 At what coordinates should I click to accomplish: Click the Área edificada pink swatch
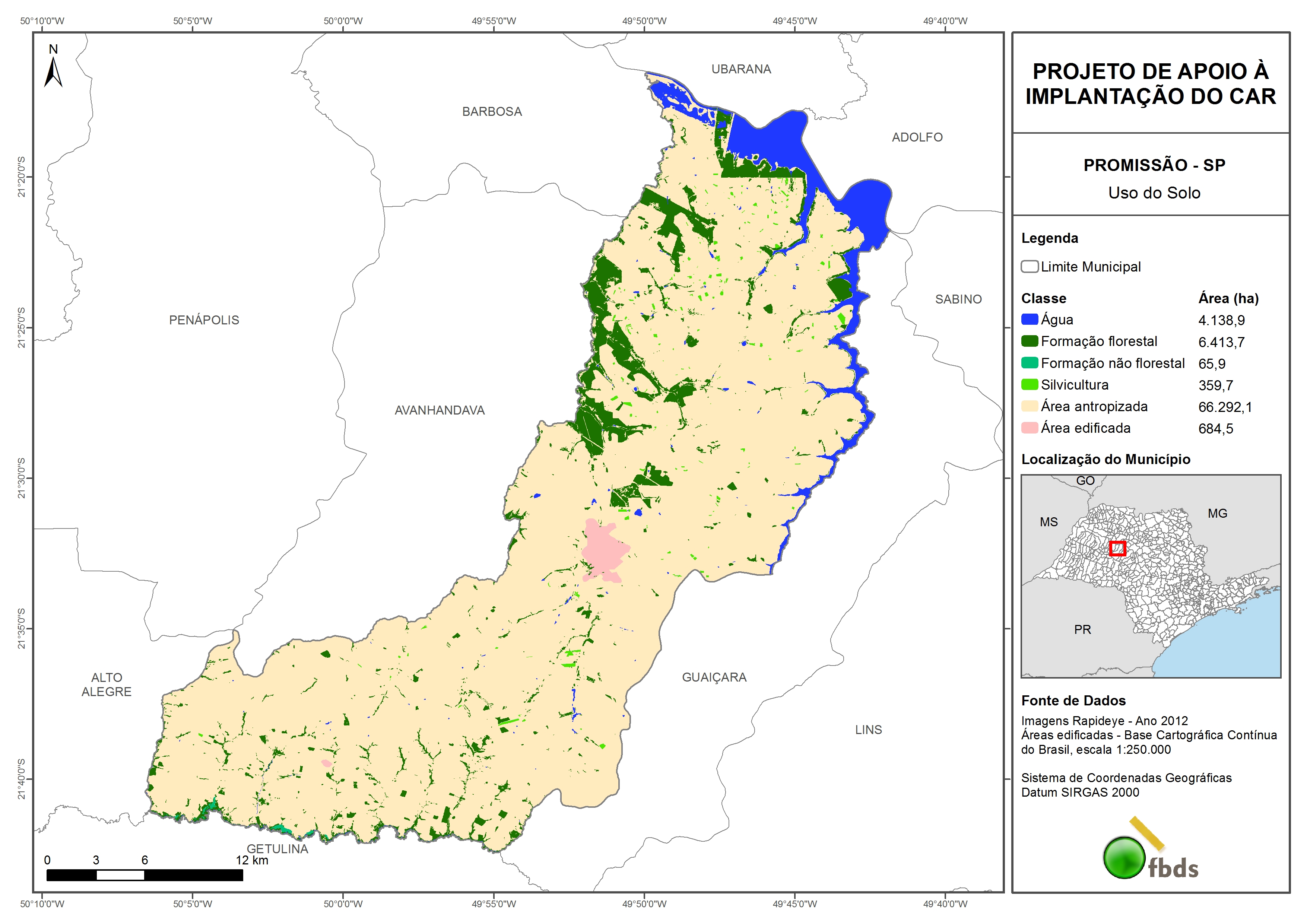tap(1029, 428)
